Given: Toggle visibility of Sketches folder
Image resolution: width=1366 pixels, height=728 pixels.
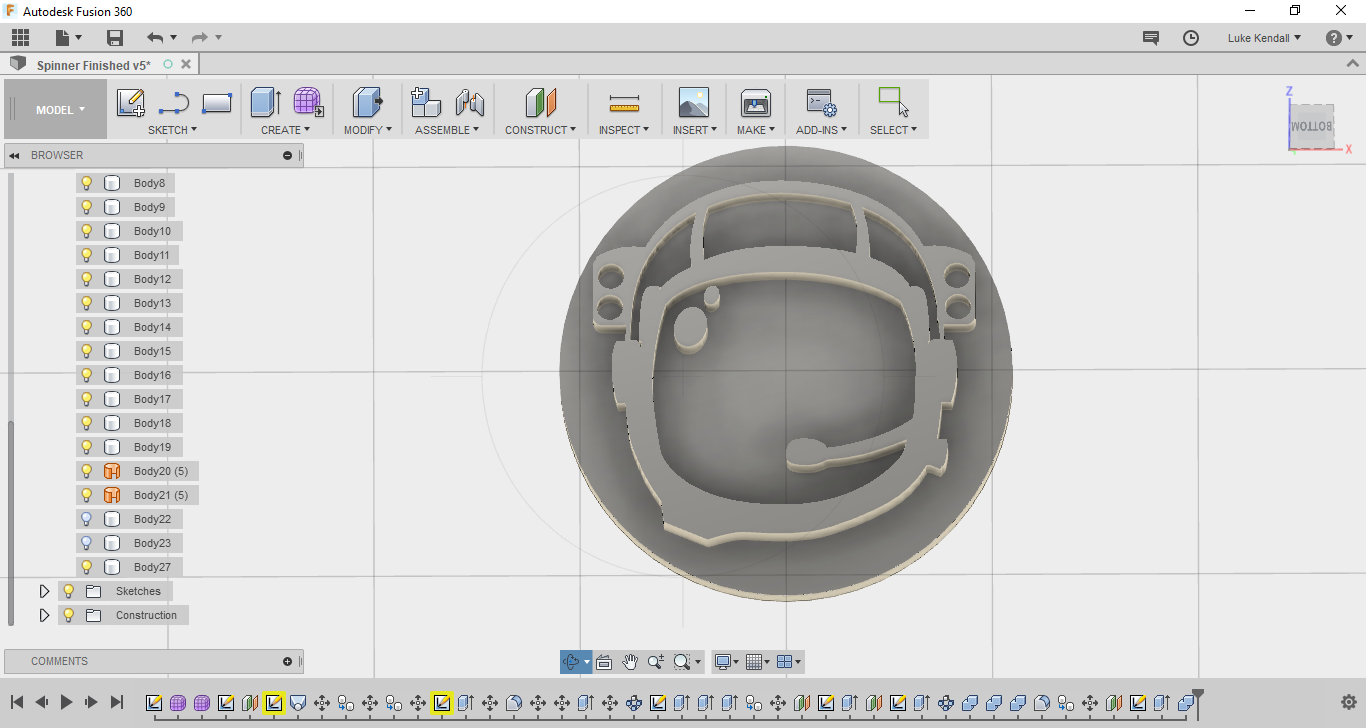Looking at the screenshot, I should [69, 591].
